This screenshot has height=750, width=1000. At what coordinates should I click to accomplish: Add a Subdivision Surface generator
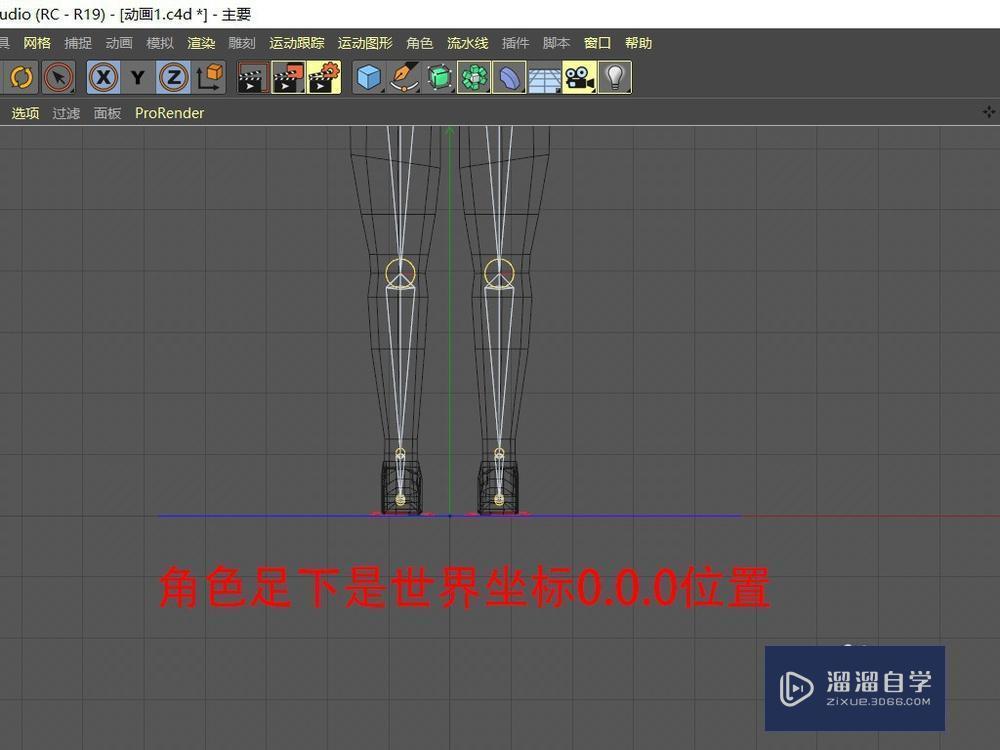[438, 77]
